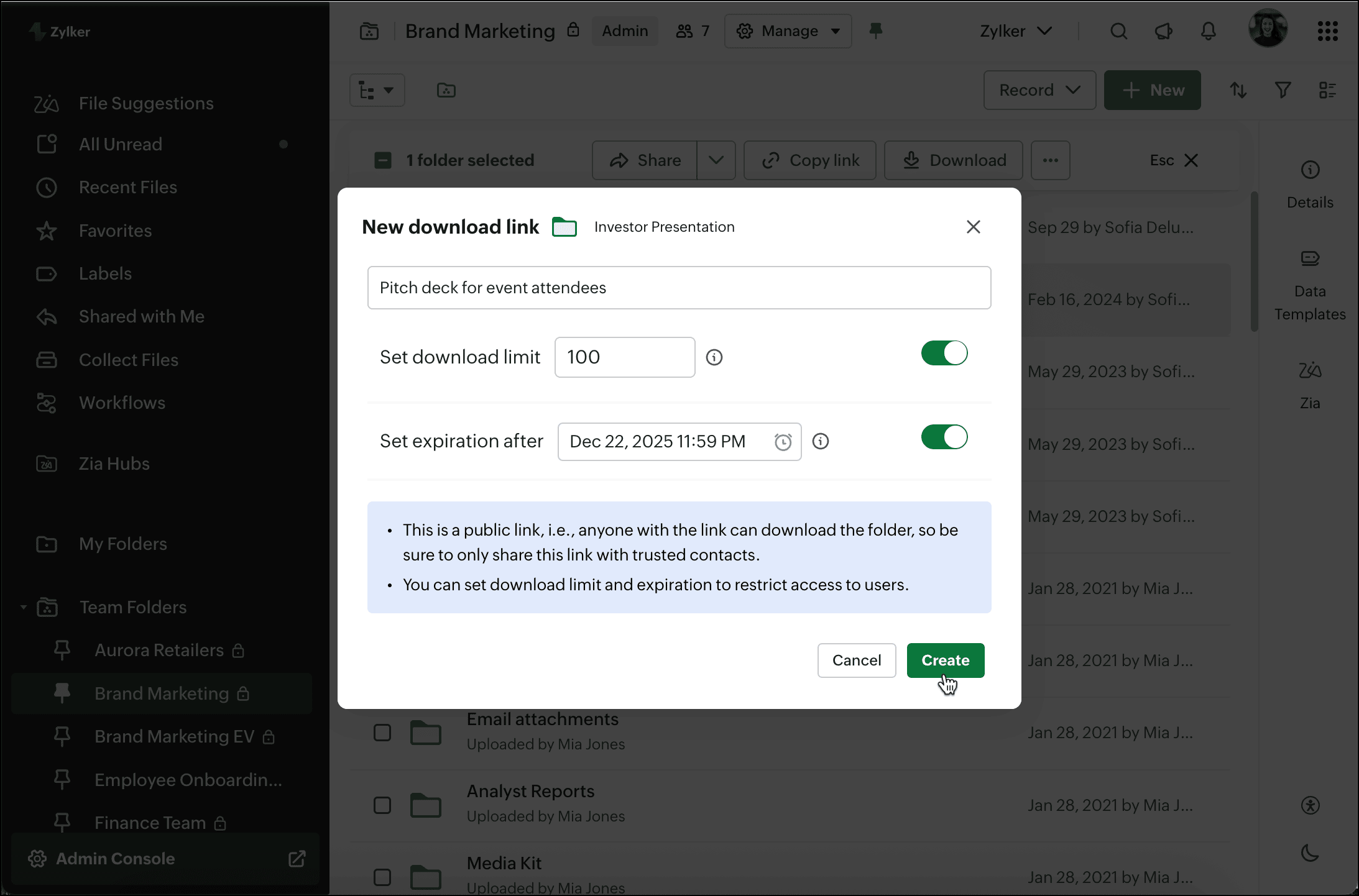Check the Analyst Reports folder checkbox
The width and height of the screenshot is (1359, 896).
382,805
